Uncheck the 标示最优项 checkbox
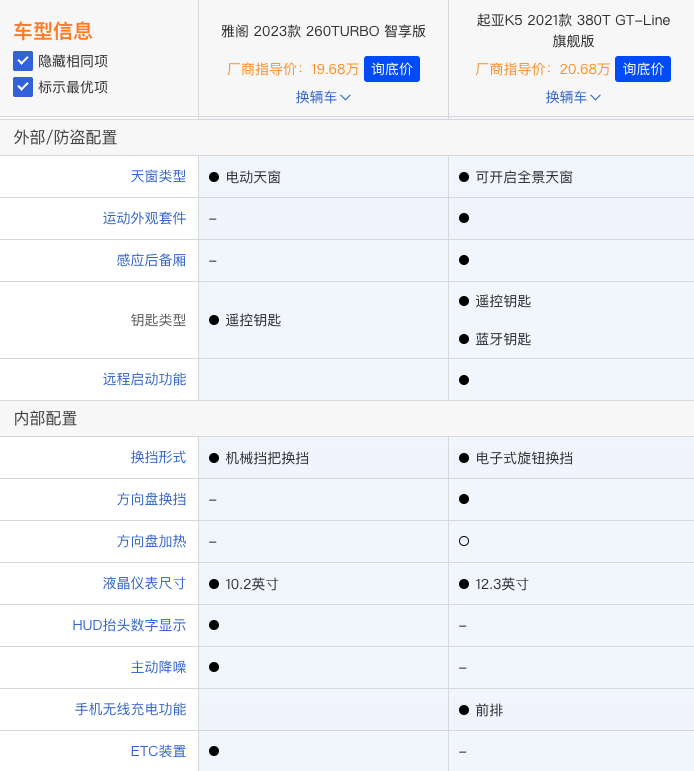694x771 pixels. point(23,87)
